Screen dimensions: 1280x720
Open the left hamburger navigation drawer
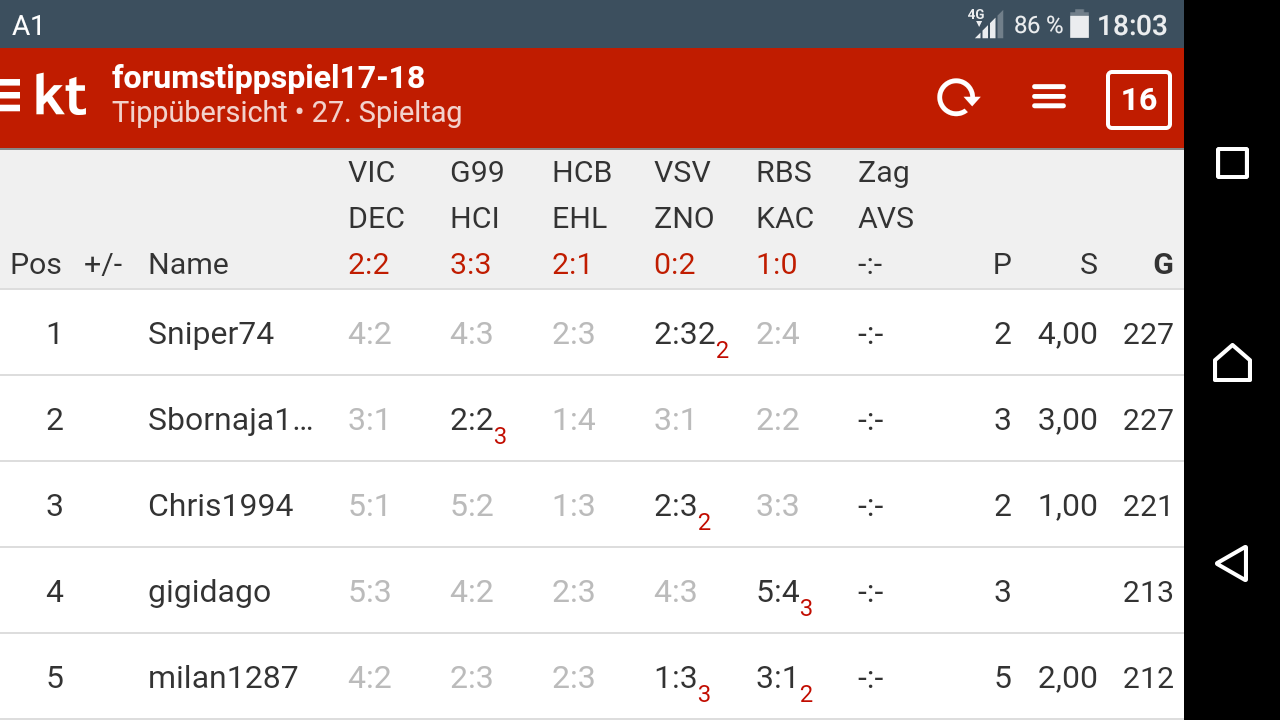(10, 96)
